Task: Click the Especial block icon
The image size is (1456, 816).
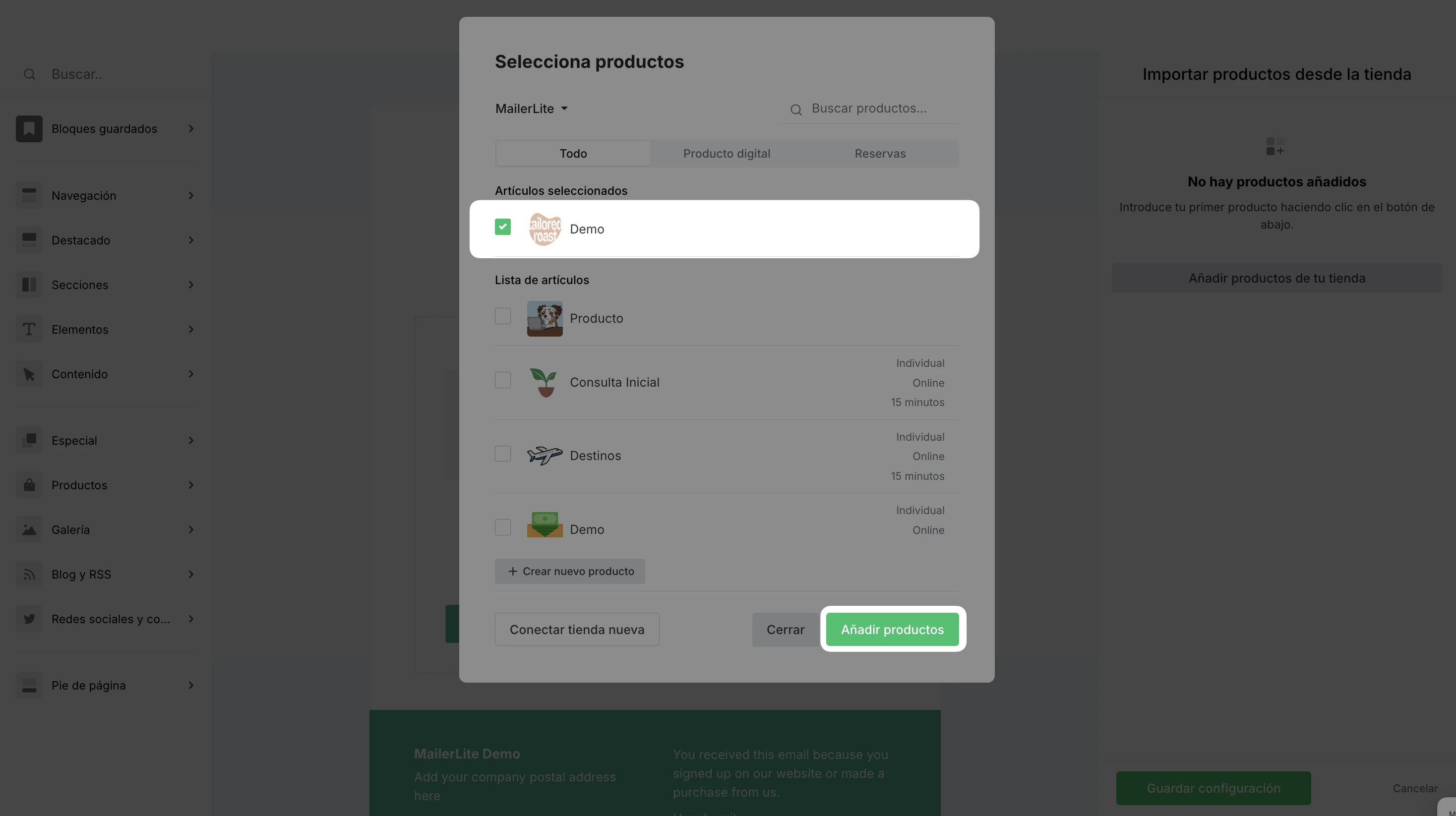Action: coord(29,440)
